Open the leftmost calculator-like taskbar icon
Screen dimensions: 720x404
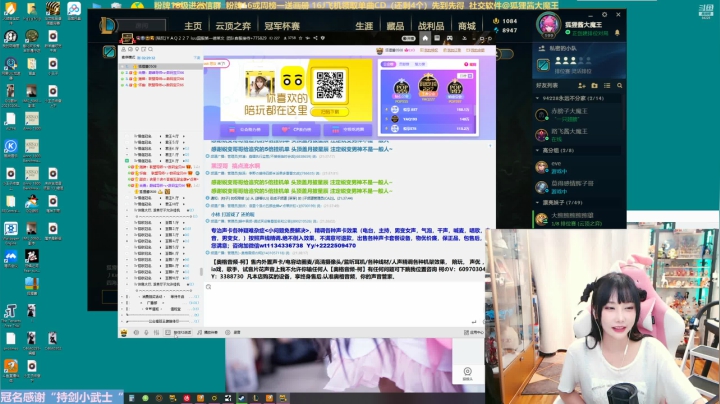click(x=131, y=398)
